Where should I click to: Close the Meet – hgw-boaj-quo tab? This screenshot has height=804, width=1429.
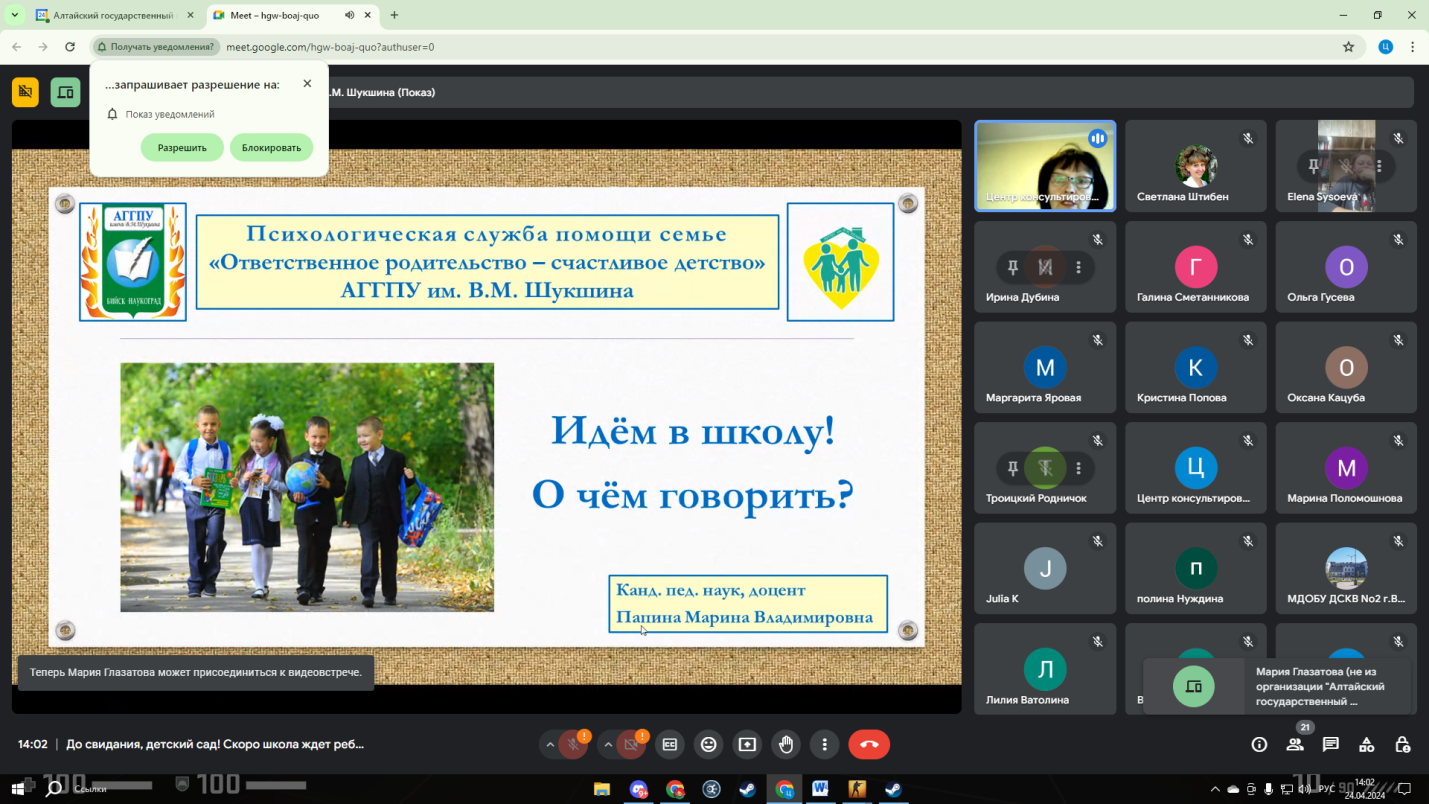(368, 15)
